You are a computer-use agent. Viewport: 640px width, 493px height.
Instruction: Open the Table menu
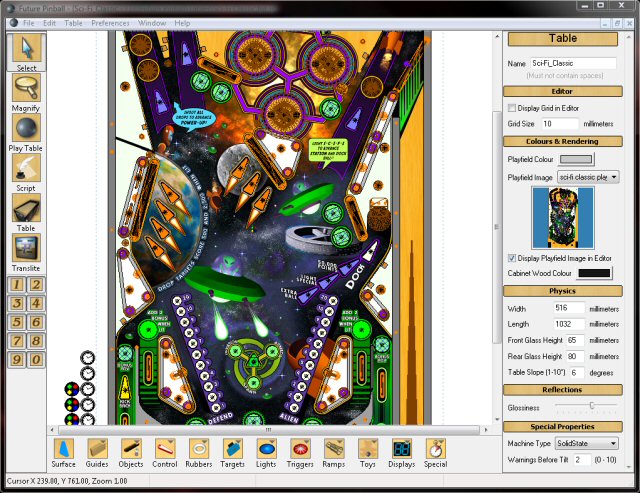coord(73,23)
